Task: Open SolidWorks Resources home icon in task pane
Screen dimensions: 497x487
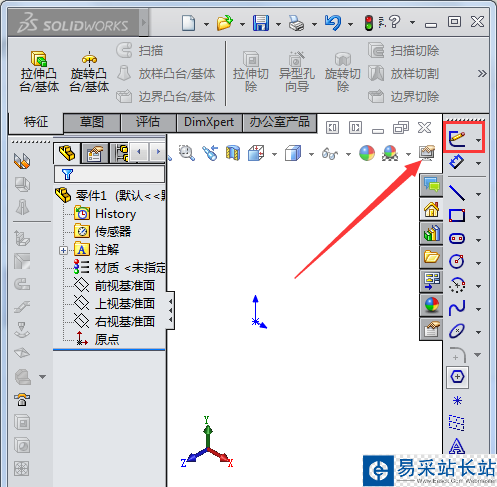Action: click(x=431, y=209)
